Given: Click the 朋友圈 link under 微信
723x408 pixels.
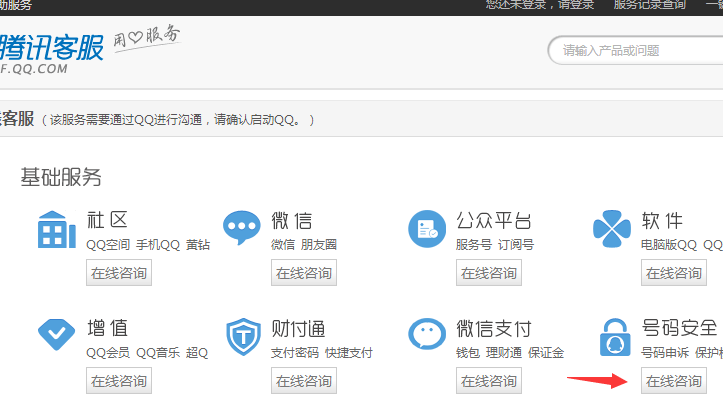Looking at the screenshot, I should click(x=319, y=244).
